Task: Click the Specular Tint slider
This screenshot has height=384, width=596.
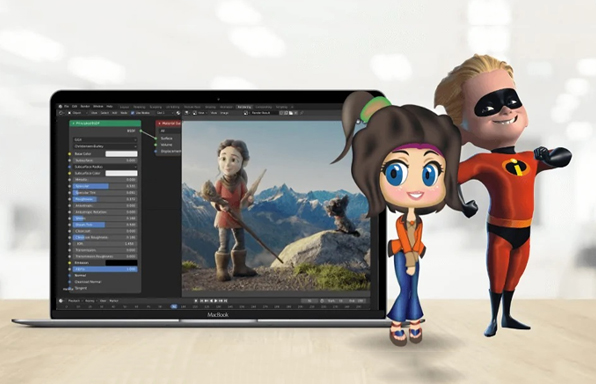Action: [105, 193]
